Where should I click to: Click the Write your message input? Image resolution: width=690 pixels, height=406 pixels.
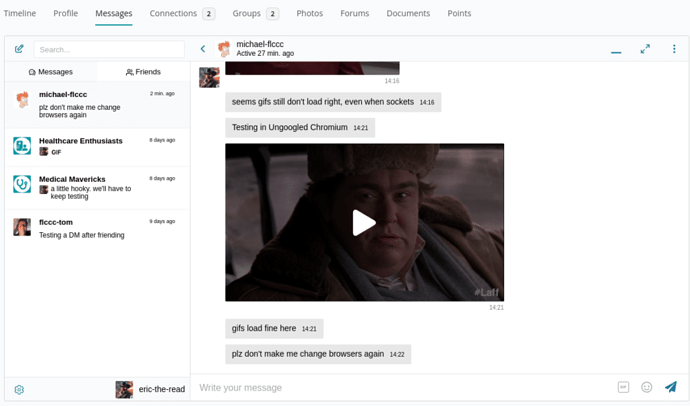click(x=400, y=388)
